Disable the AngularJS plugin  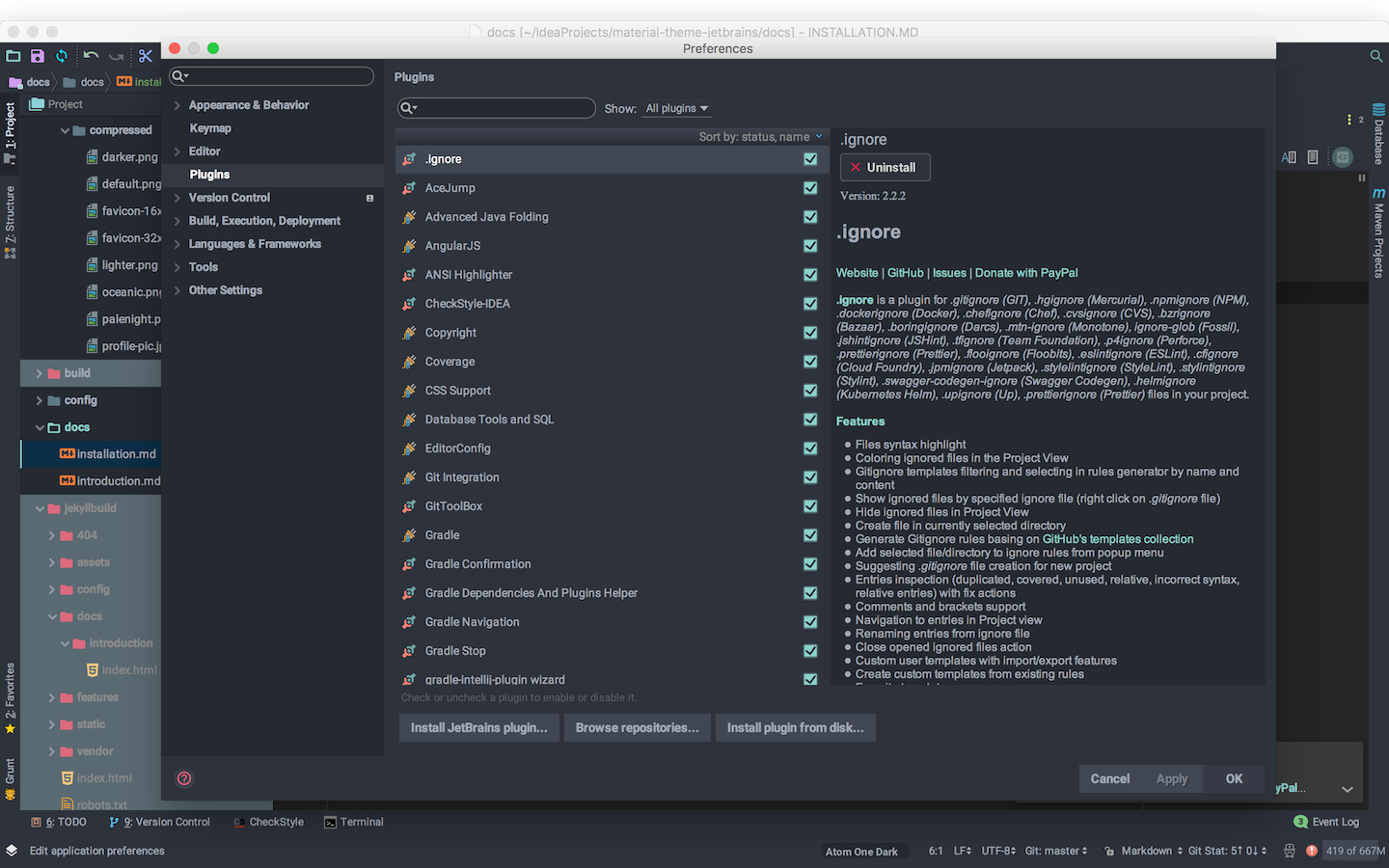click(810, 246)
